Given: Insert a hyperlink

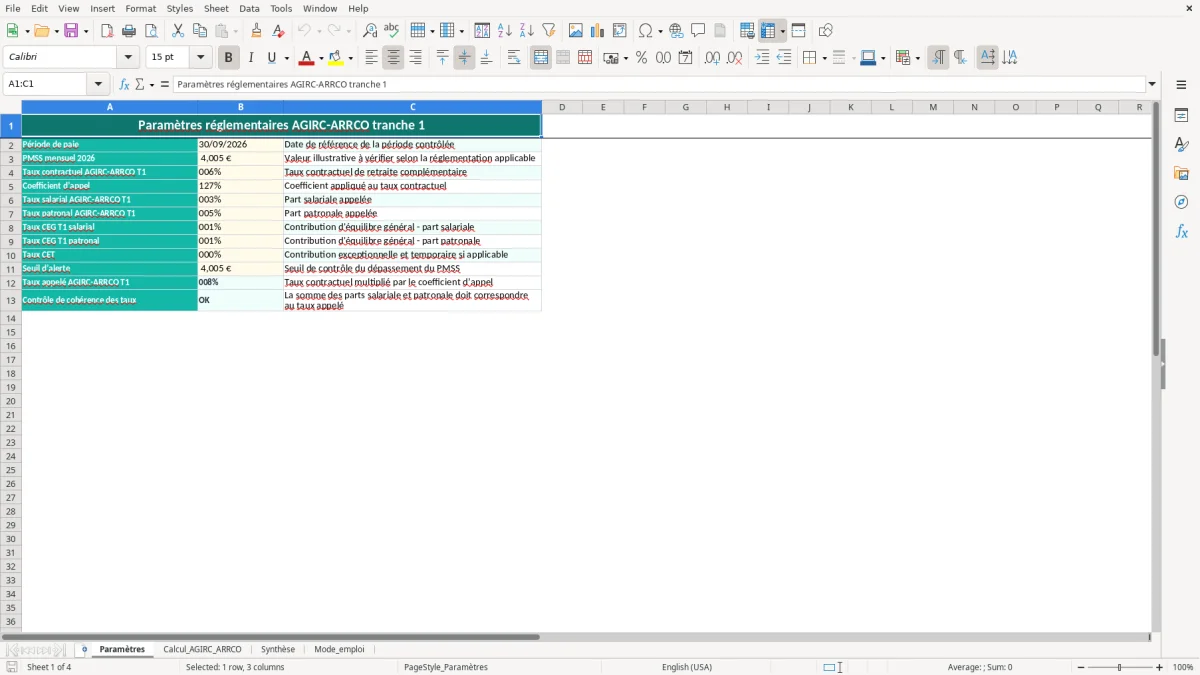Looking at the screenshot, I should point(677,31).
